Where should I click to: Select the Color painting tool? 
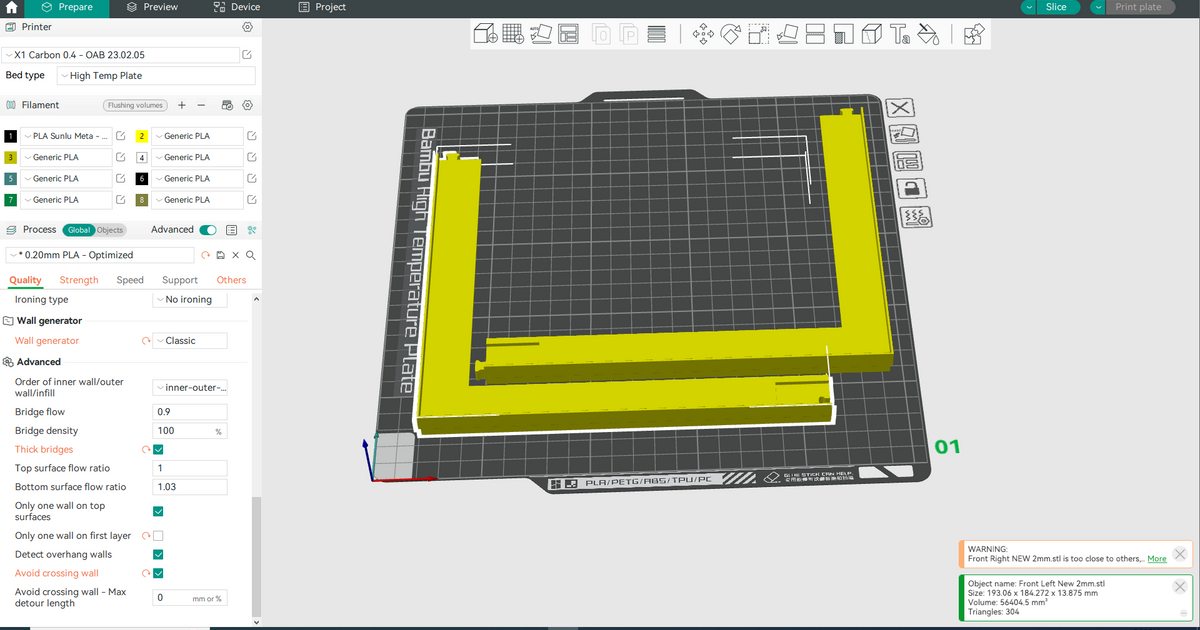(x=927, y=33)
